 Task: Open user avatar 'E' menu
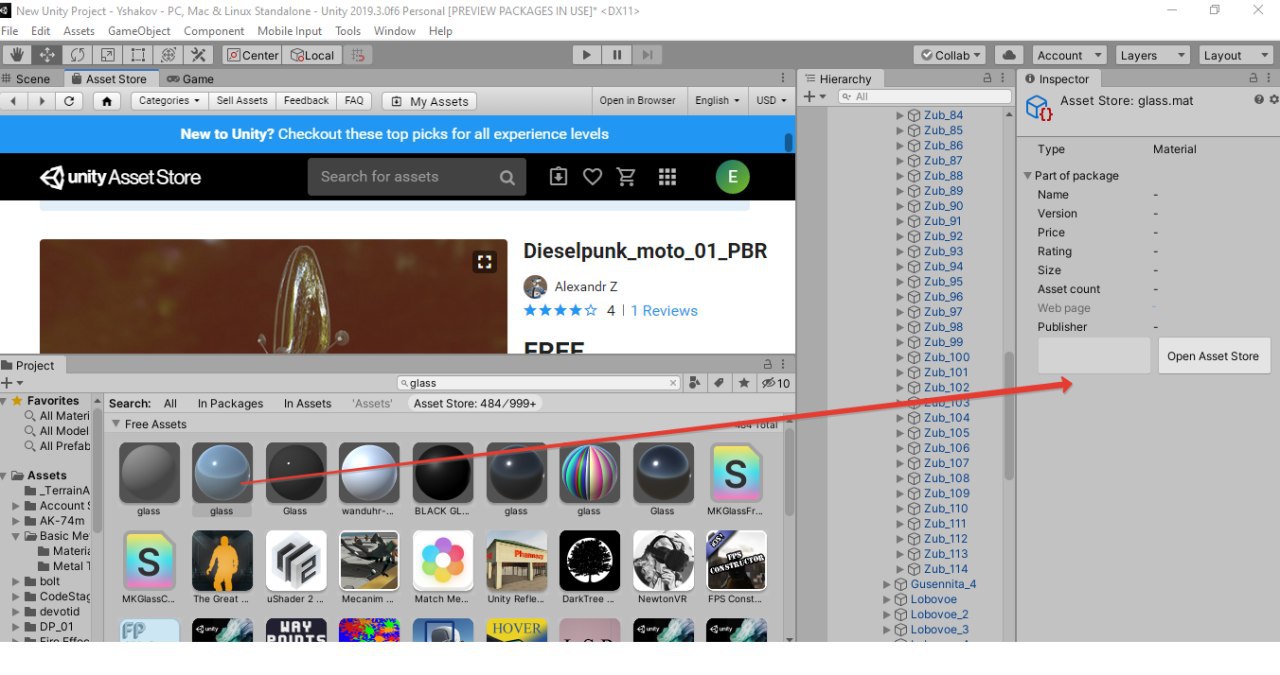tap(732, 177)
